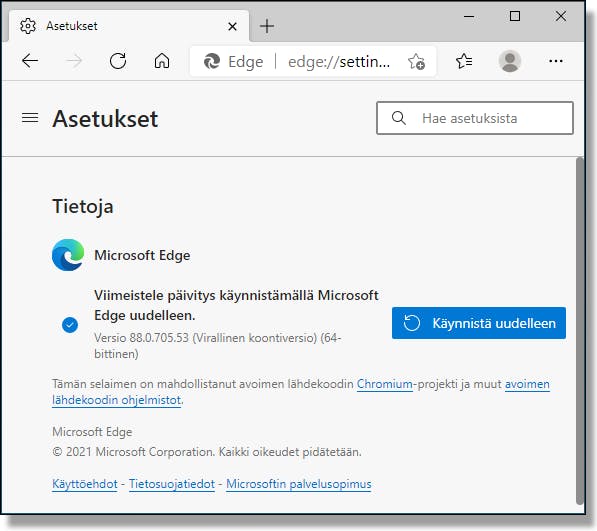This screenshot has height=531, width=597.
Task: Click the Edge logo in address bar
Action: pos(212,61)
